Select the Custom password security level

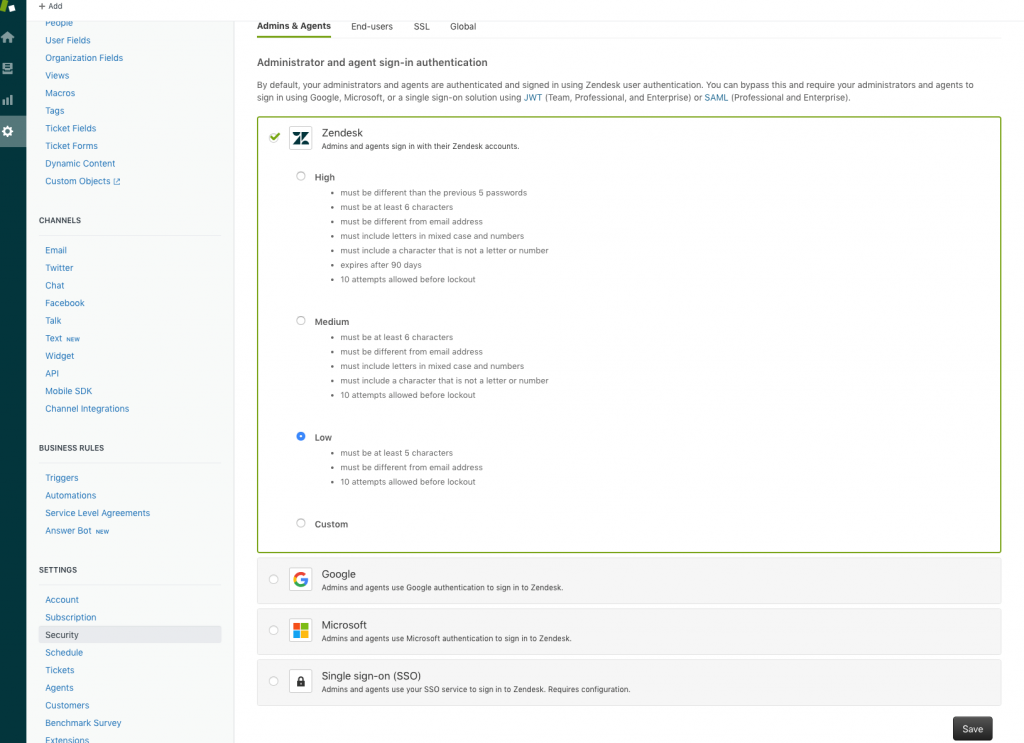coord(300,523)
